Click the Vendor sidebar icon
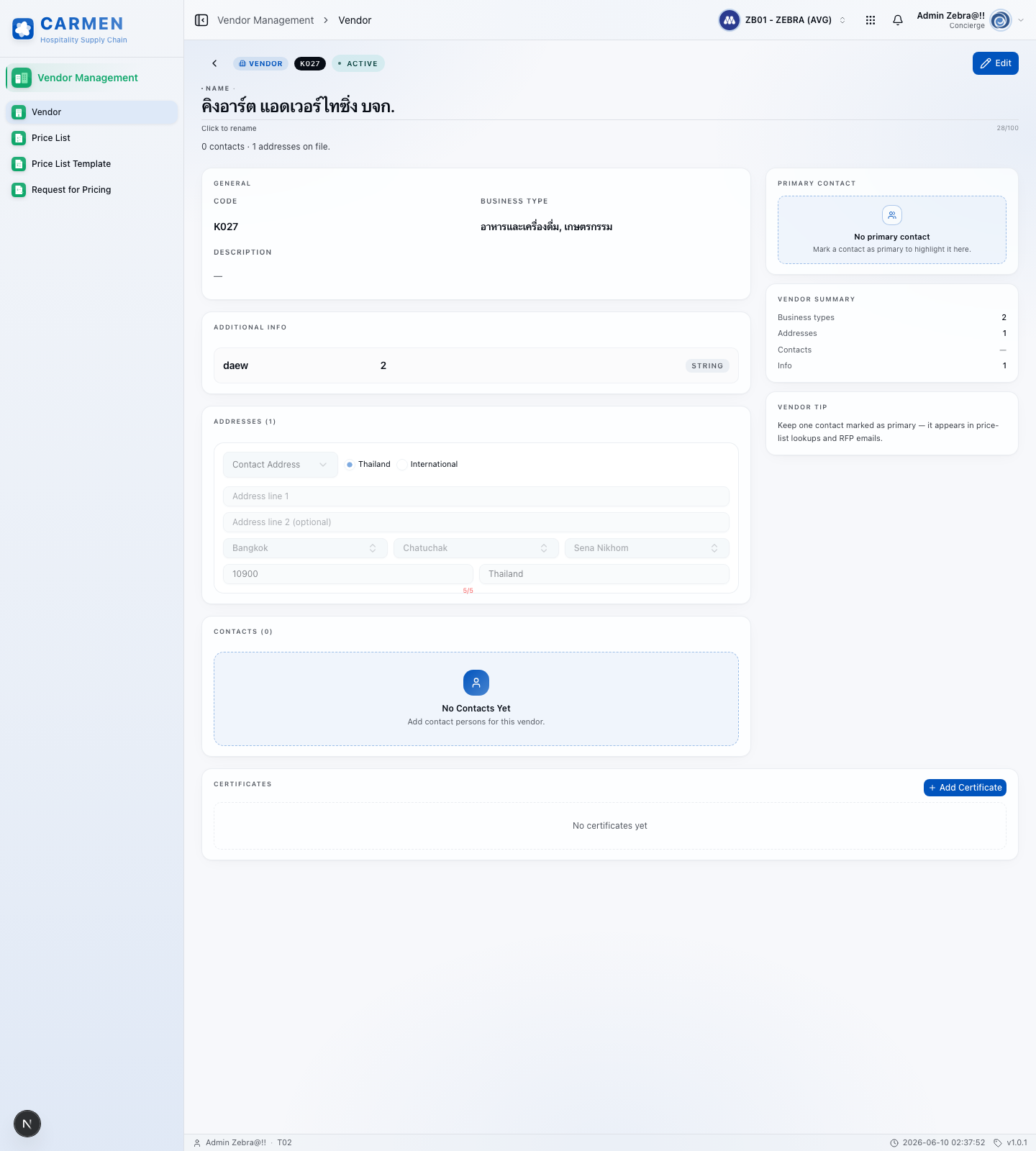The image size is (1036, 1151). (19, 112)
